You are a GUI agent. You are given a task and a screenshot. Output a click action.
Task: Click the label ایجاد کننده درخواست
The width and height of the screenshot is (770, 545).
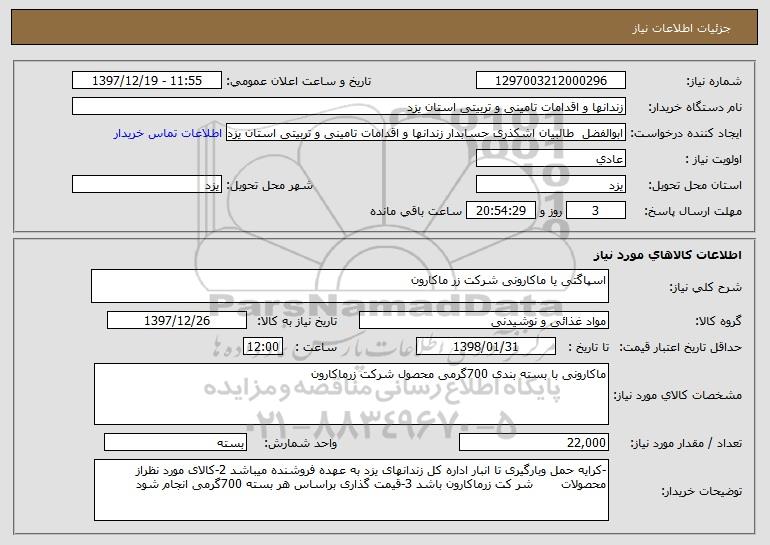coord(686,134)
